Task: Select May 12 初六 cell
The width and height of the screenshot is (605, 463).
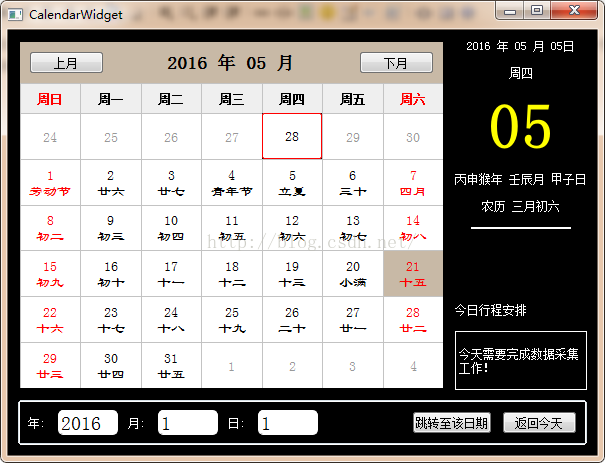Action: 292,228
